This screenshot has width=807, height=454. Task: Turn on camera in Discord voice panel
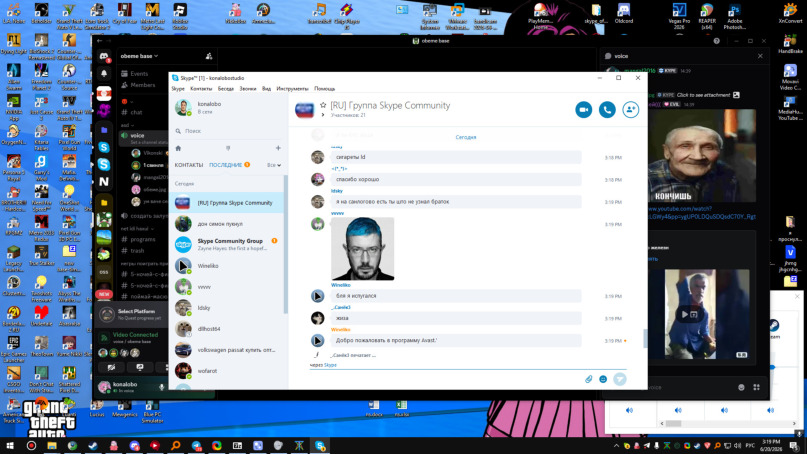coord(112,368)
